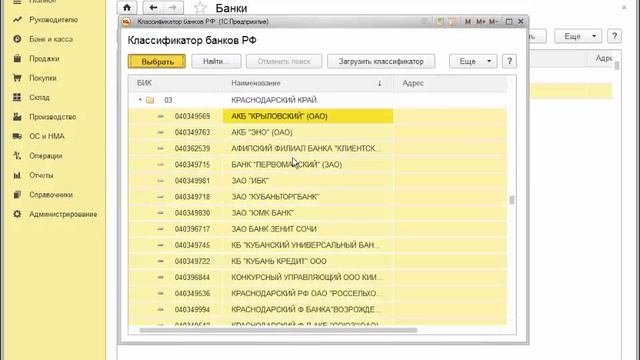Sort by Наименование column arrow

click(379, 83)
